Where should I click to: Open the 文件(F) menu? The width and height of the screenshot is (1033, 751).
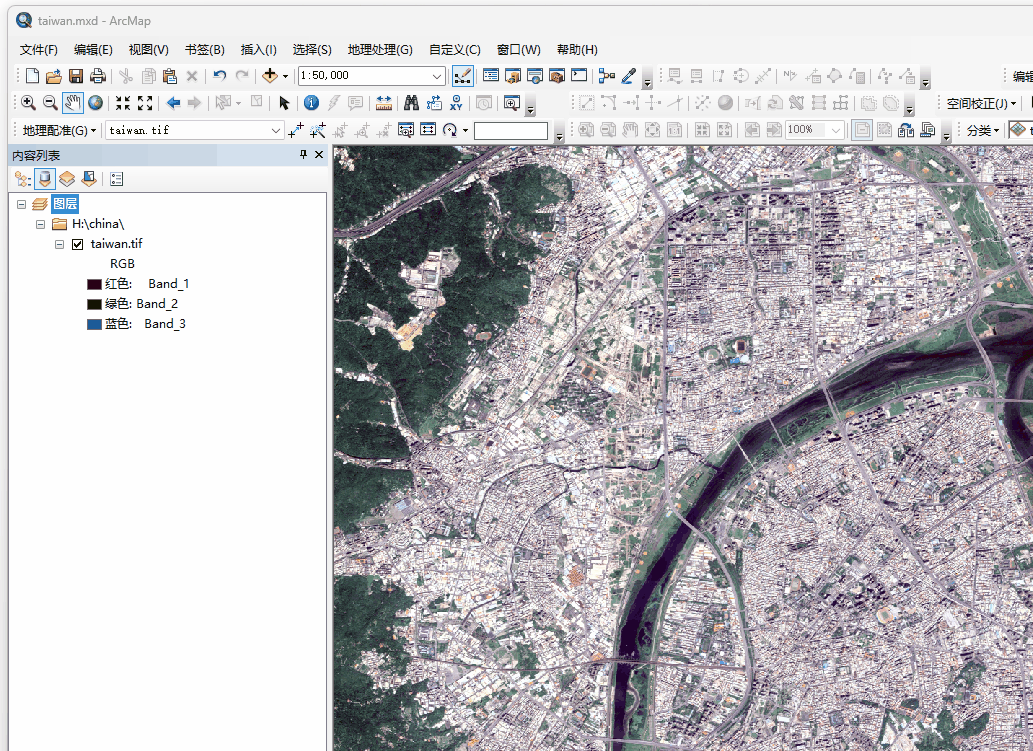pos(36,49)
